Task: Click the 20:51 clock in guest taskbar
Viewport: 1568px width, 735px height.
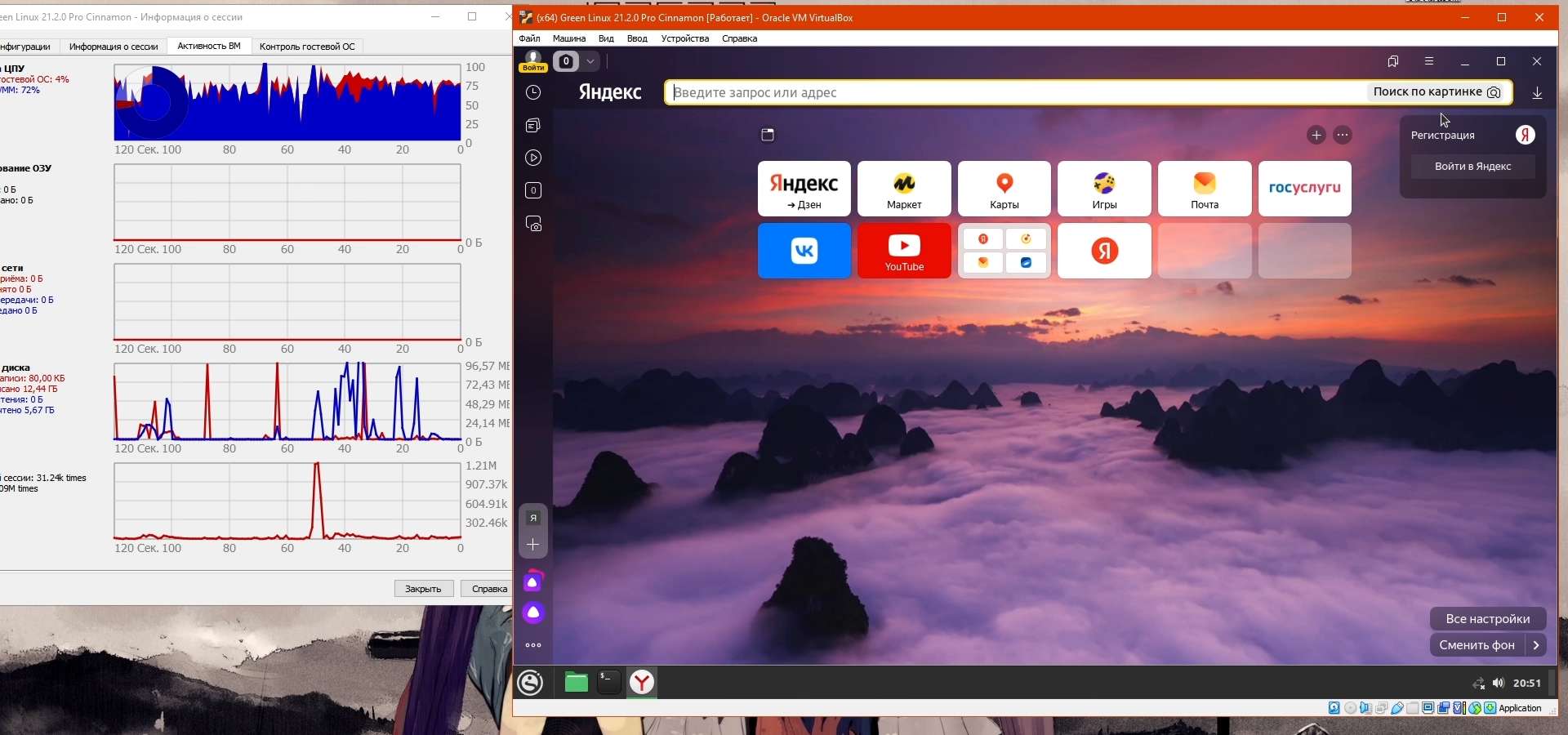Action: [x=1527, y=684]
